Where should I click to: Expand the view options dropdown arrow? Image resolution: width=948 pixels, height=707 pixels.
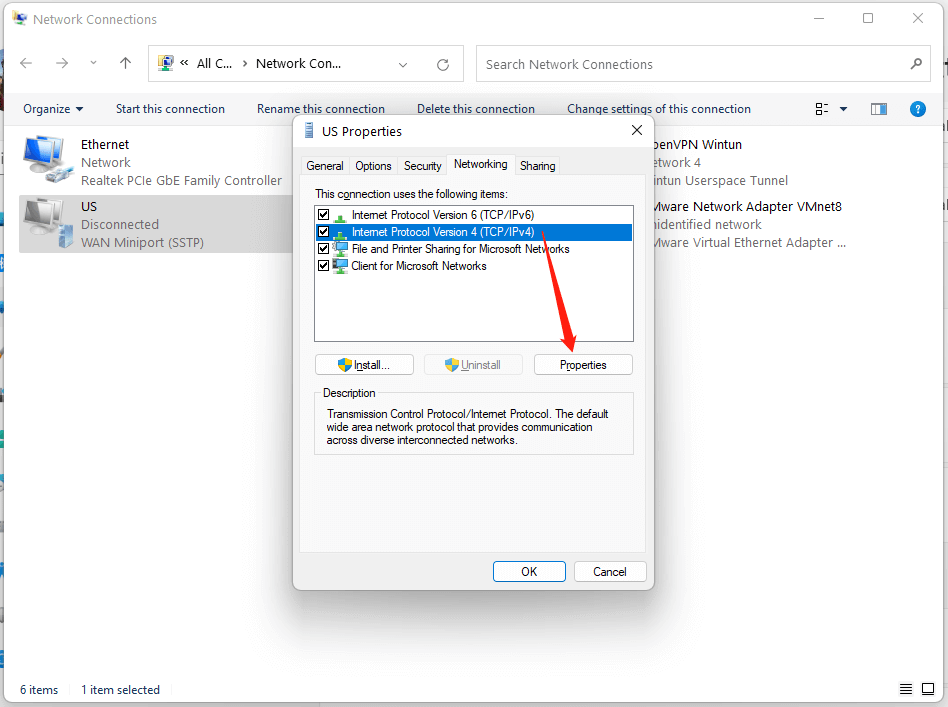click(843, 109)
